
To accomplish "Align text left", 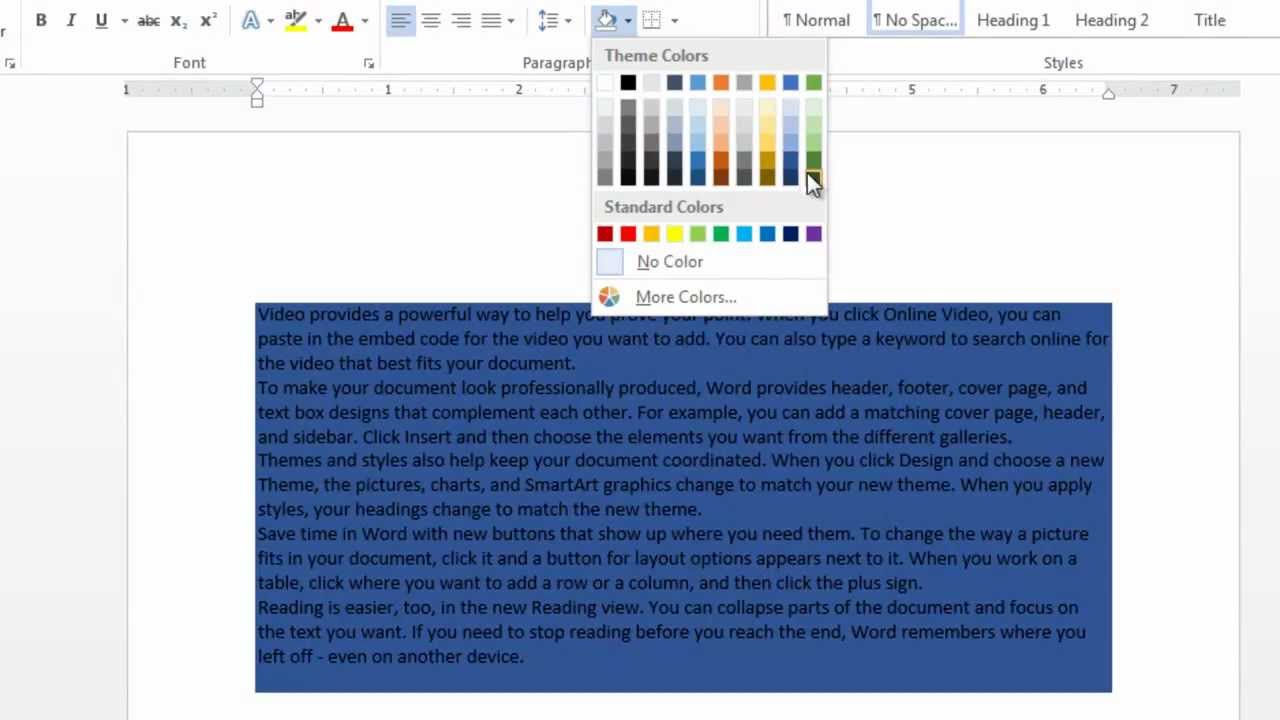I will coord(400,20).
